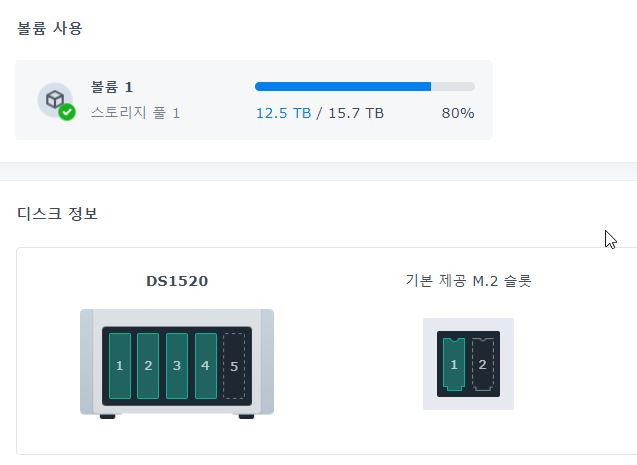Click the green healthy status checkmark badge
This screenshot has height=465, width=637.
67,112
